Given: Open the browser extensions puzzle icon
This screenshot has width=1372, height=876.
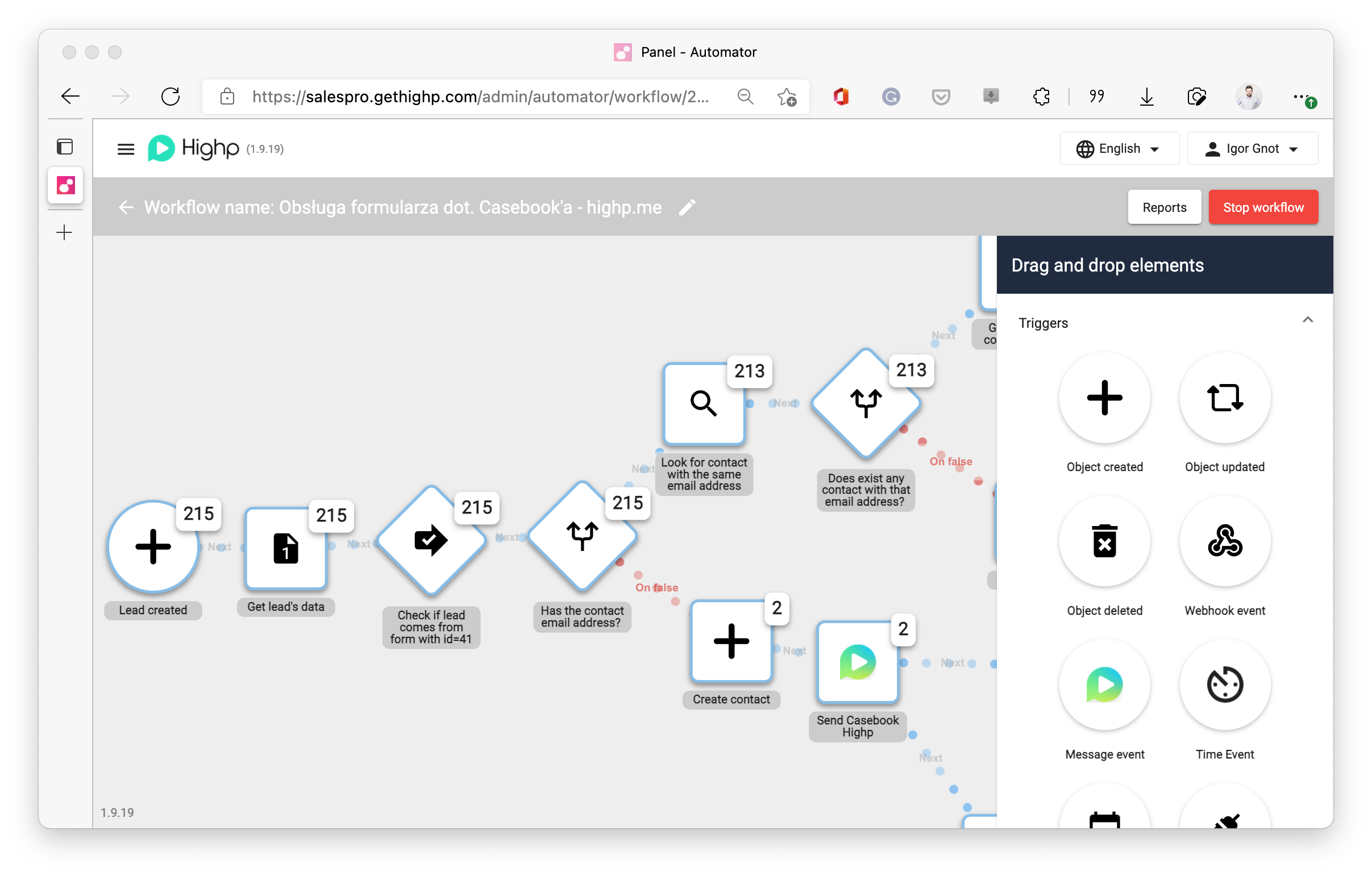Looking at the screenshot, I should [x=1041, y=97].
